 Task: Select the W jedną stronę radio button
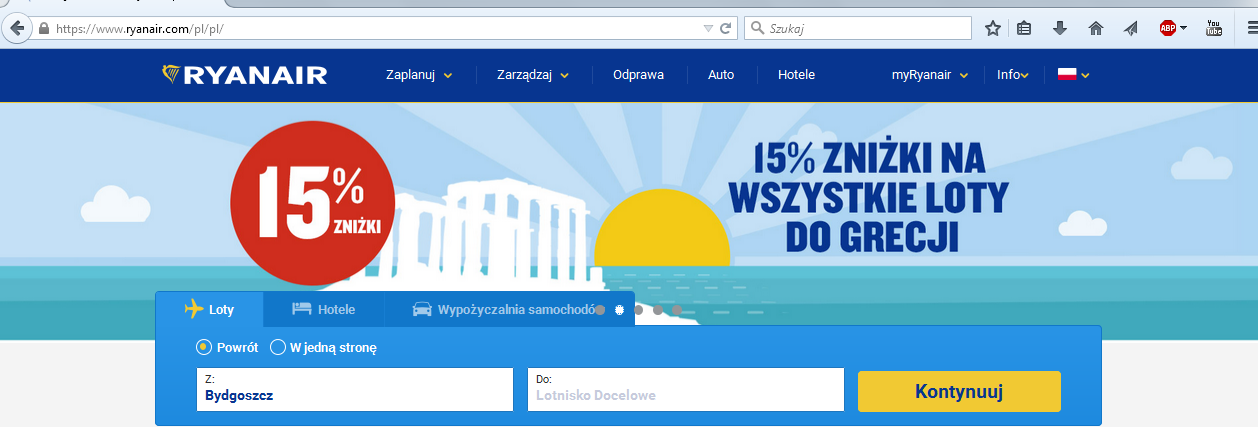pyautogui.click(x=278, y=347)
